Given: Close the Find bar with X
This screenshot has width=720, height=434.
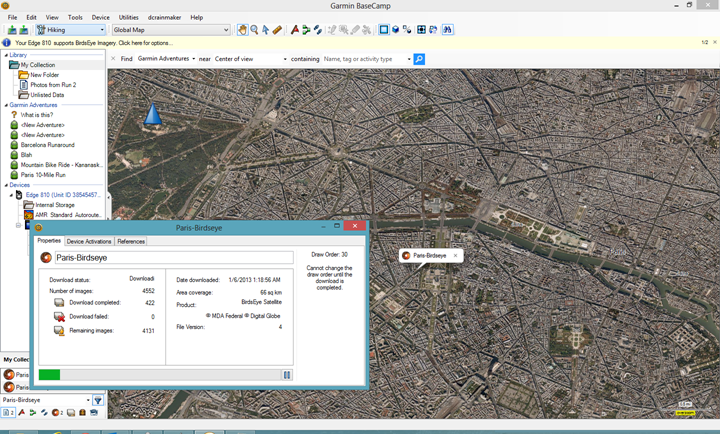Looking at the screenshot, I should (x=113, y=59).
